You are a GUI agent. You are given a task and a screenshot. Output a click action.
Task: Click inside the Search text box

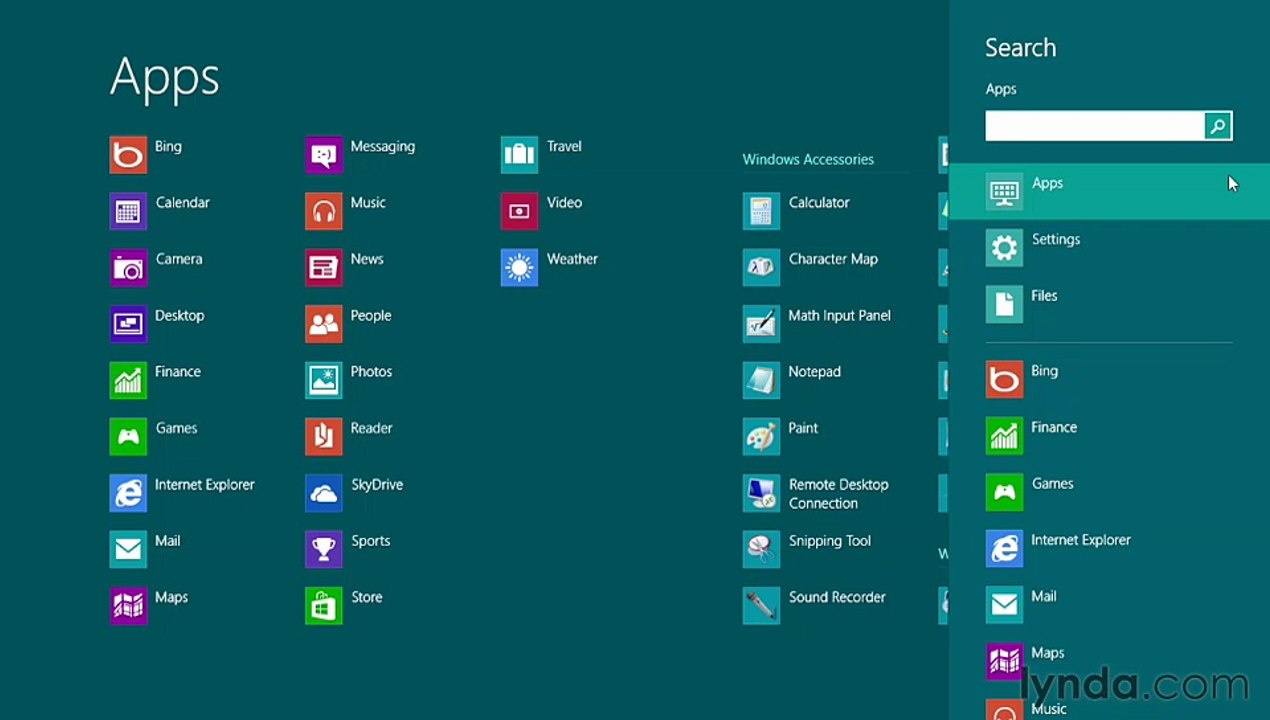pos(1094,126)
